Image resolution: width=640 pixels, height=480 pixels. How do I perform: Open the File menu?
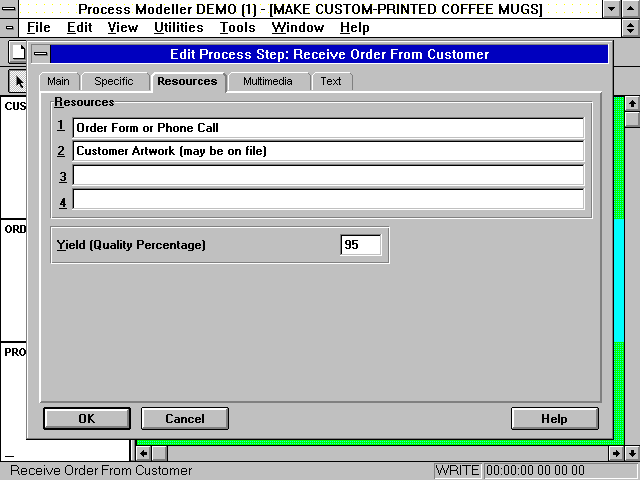[x=38, y=28]
